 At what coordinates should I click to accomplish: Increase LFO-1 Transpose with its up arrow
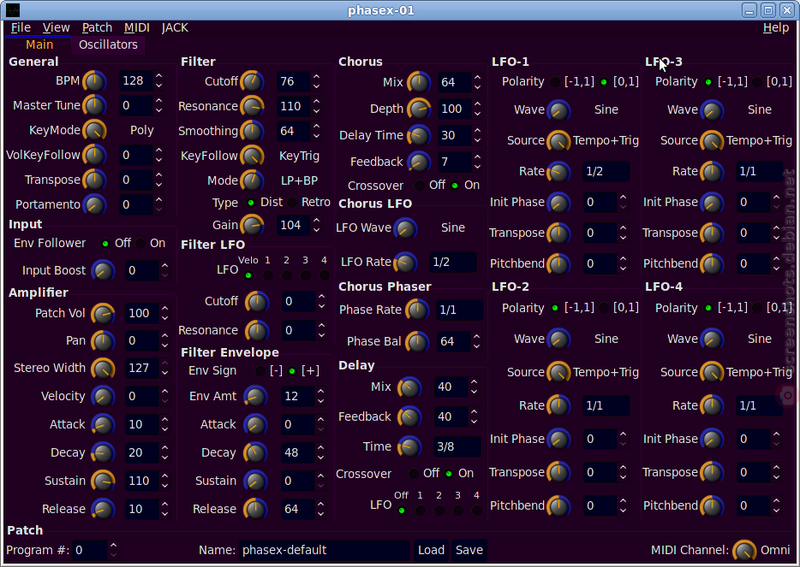[623, 228]
